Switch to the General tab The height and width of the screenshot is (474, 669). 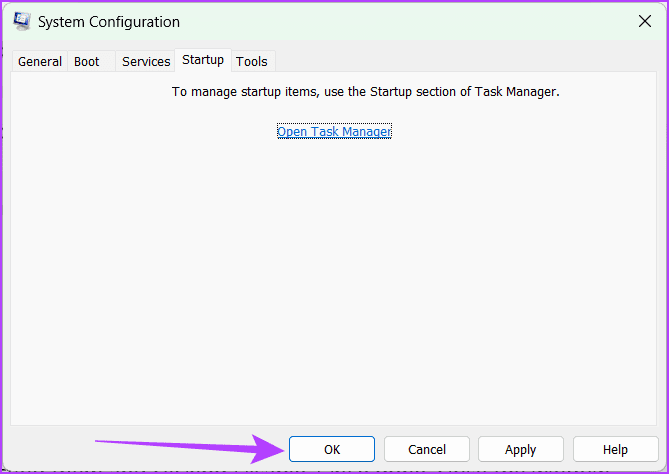pos(40,62)
